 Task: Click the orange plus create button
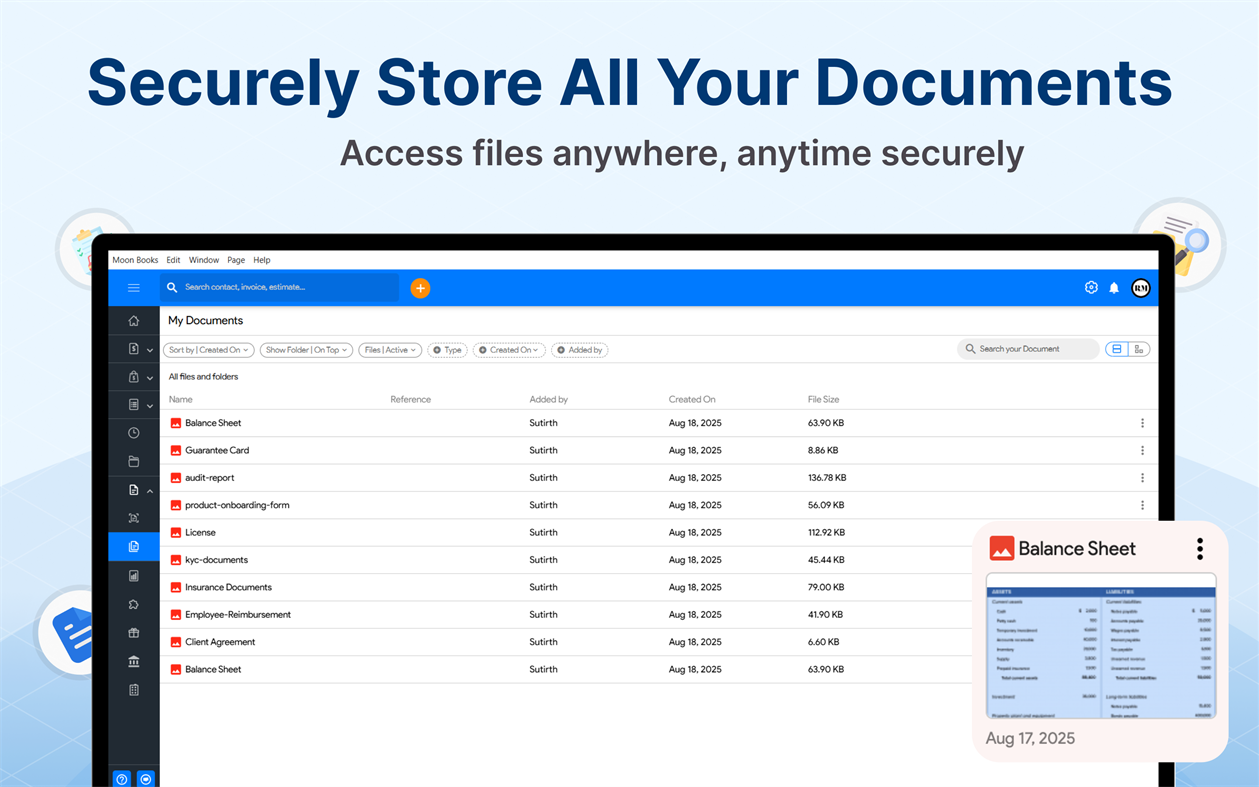pos(420,288)
